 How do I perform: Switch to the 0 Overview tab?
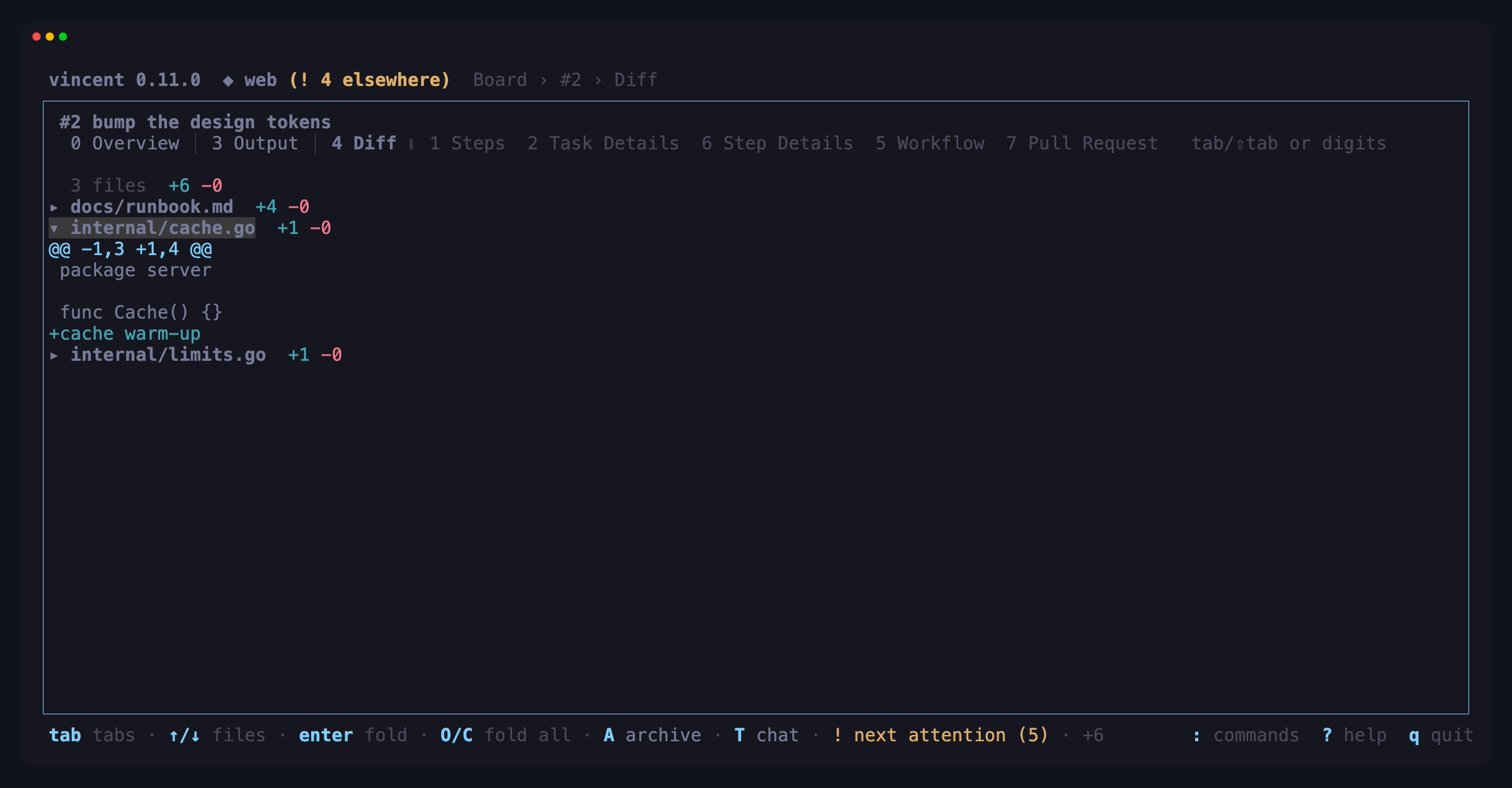click(125, 143)
